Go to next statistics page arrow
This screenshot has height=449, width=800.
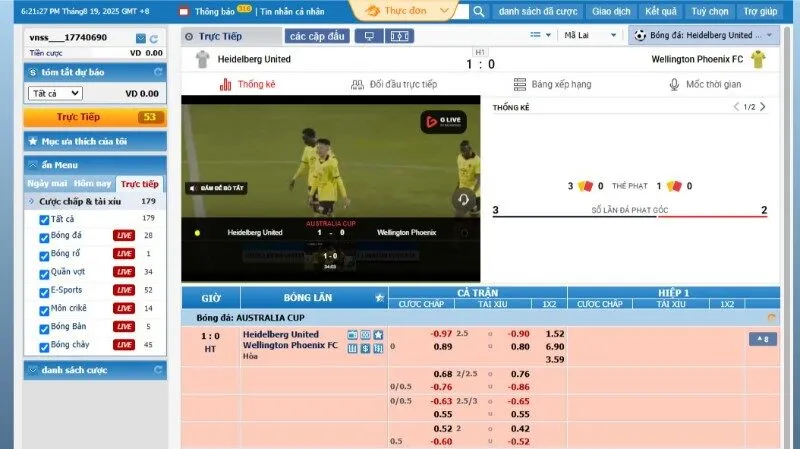click(x=763, y=106)
